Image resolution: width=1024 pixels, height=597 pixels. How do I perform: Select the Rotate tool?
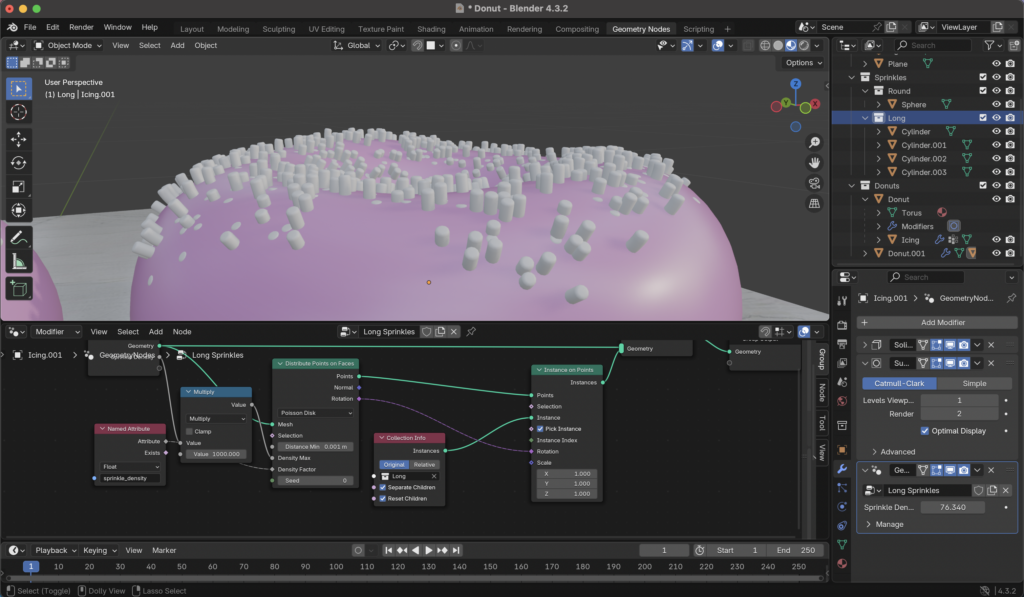pyautogui.click(x=19, y=163)
